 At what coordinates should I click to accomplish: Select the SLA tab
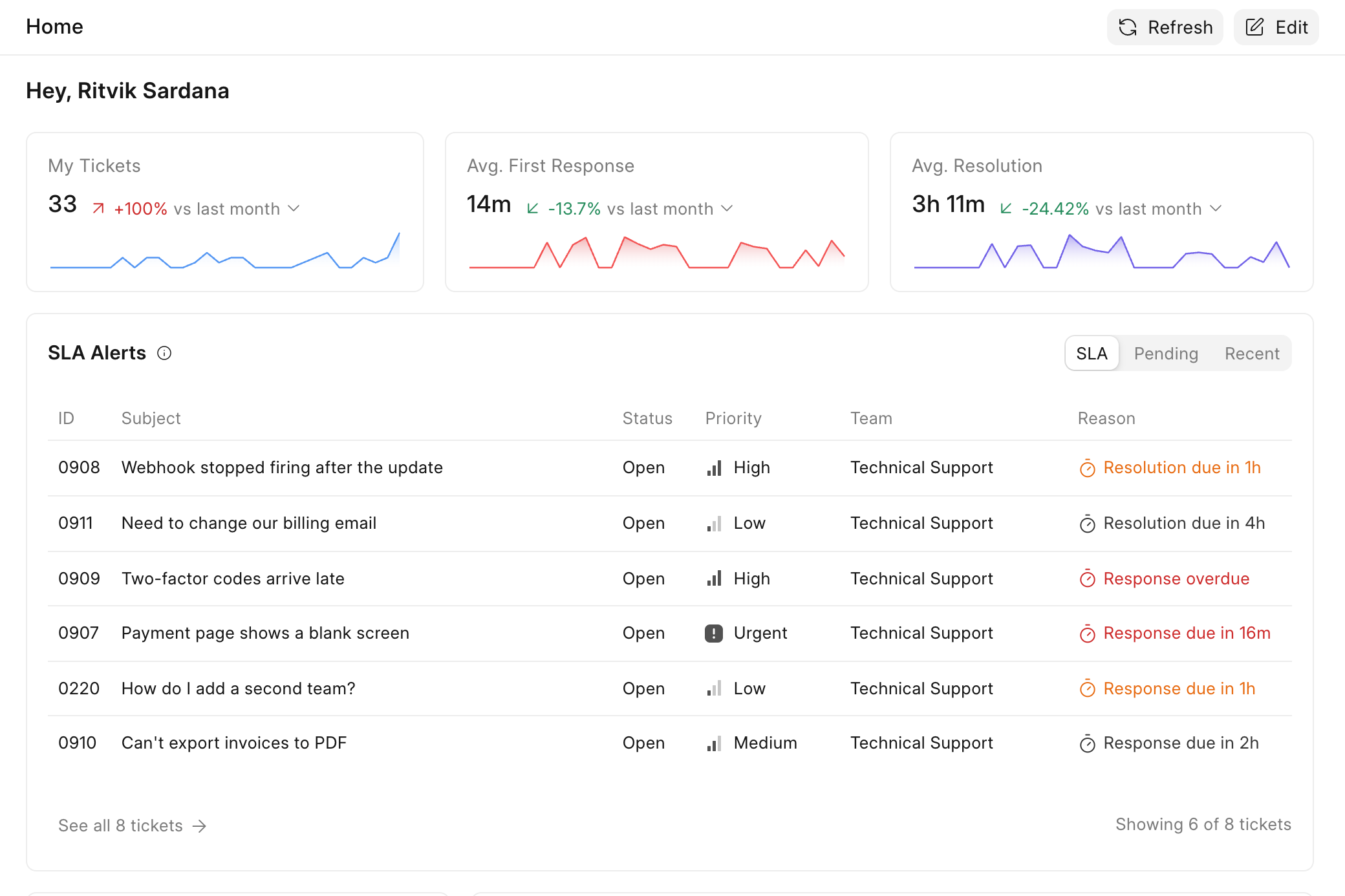(1092, 353)
